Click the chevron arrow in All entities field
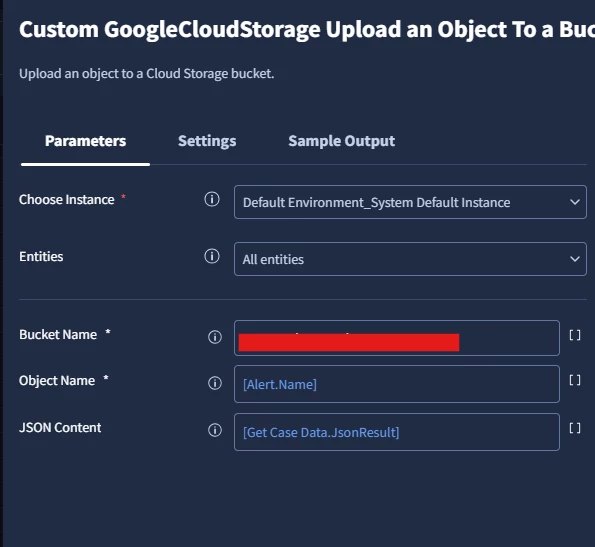Screen dimensions: 595x547 pyautogui.click(x=575, y=259)
